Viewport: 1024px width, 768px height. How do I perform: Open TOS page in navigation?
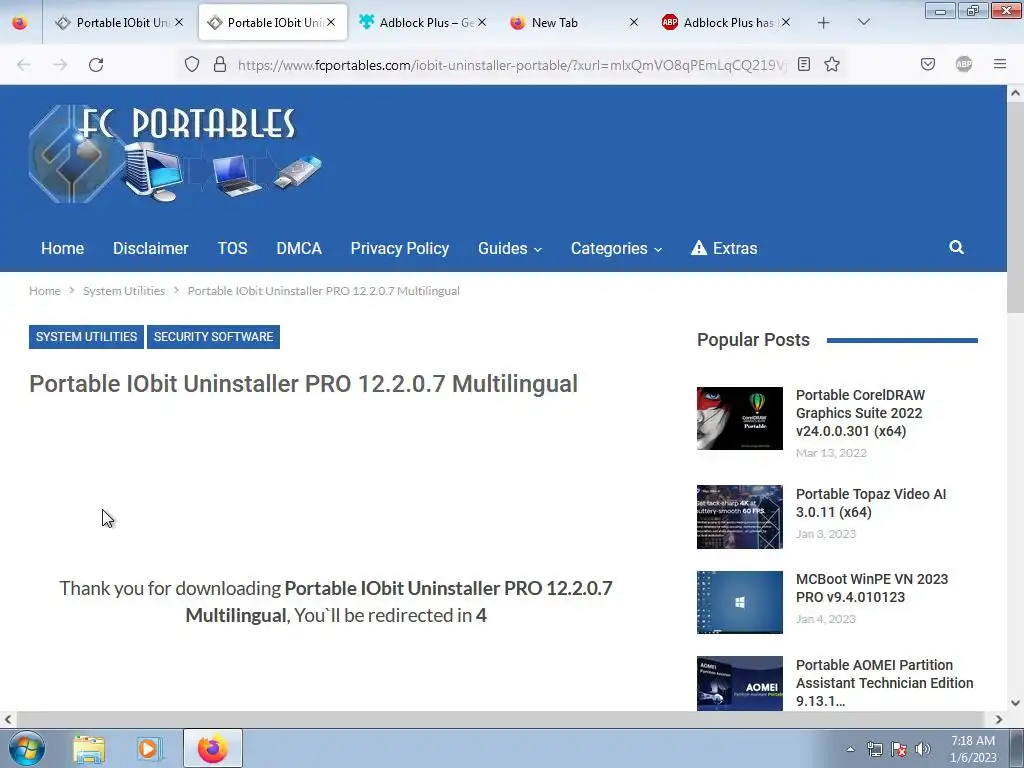coord(232,248)
